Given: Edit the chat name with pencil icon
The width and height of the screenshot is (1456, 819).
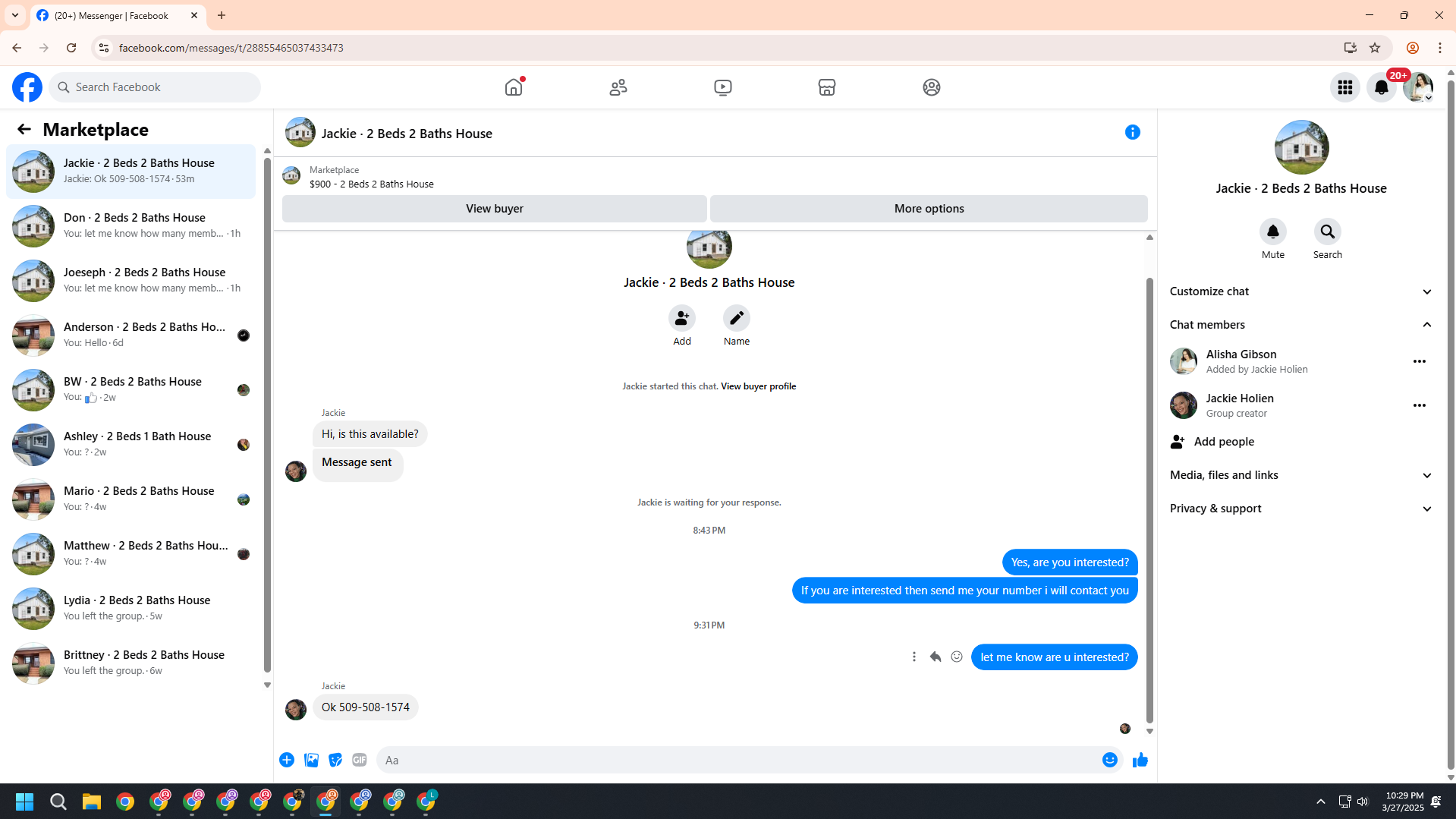Looking at the screenshot, I should 737,318.
